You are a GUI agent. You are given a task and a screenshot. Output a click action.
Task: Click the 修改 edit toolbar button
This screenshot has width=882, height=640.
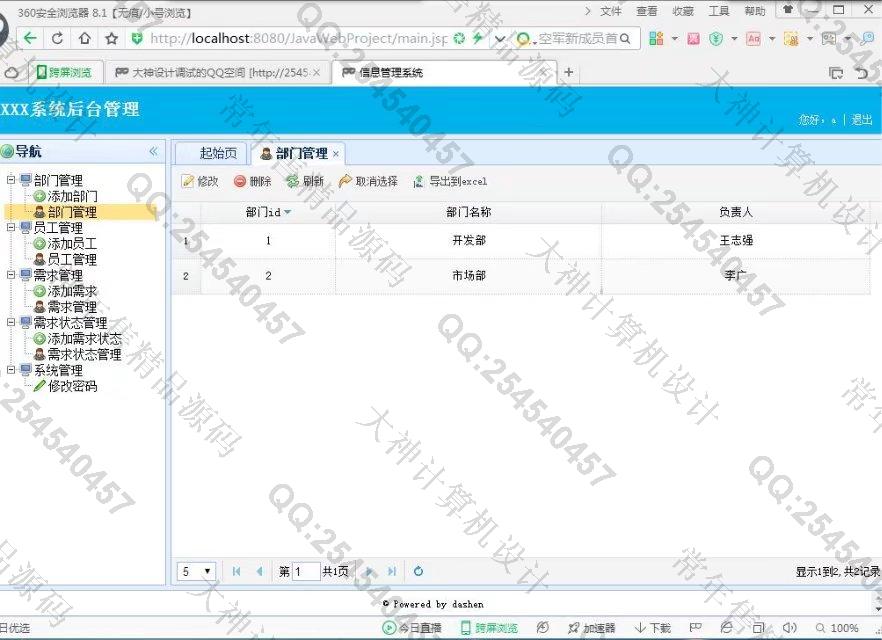pos(200,181)
